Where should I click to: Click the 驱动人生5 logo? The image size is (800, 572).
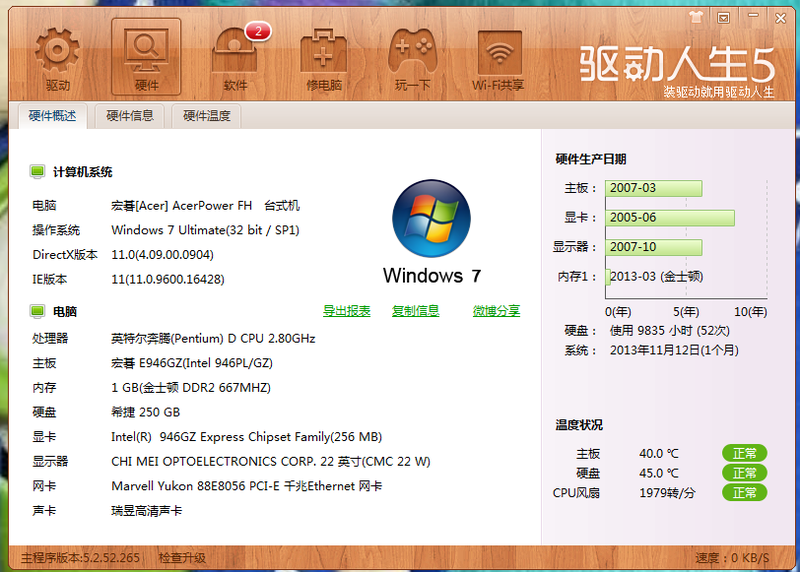coord(678,64)
